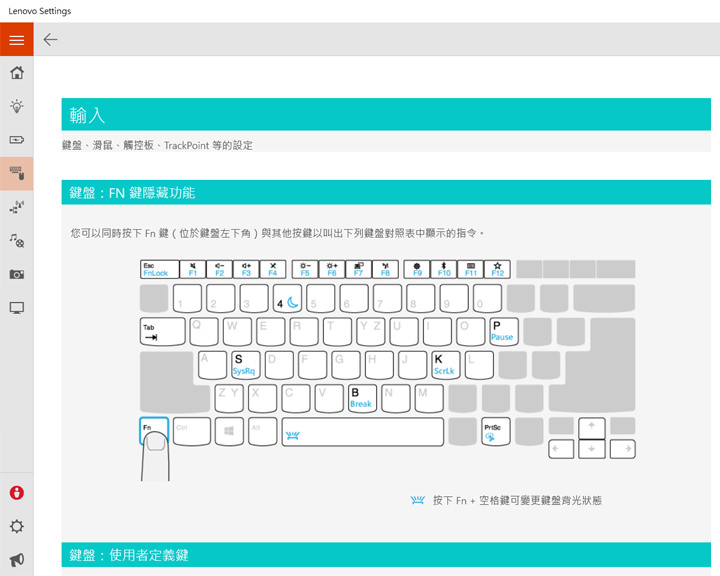
Task: Click the K ScrLk key
Action: (445, 365)
